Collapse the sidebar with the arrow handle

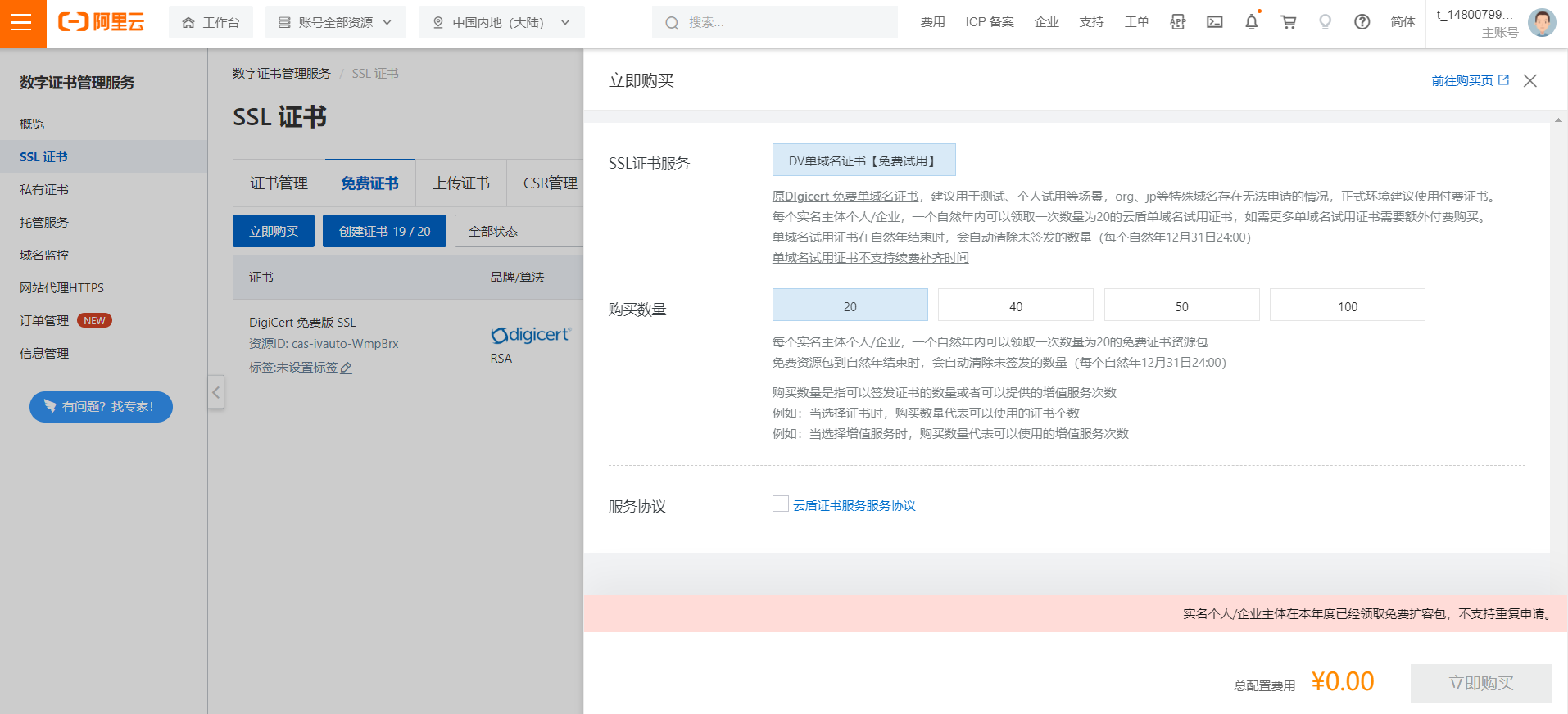(x=216, y=392)
